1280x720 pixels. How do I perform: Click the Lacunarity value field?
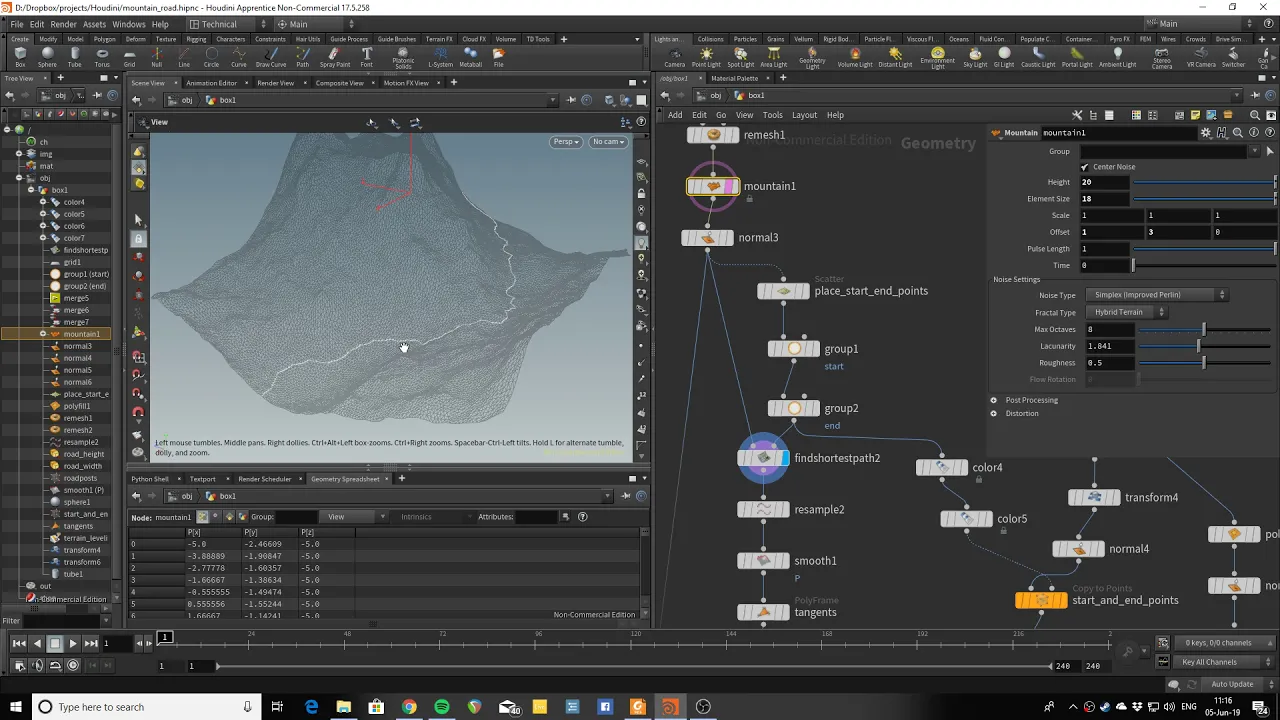(x=1110, y=346)
